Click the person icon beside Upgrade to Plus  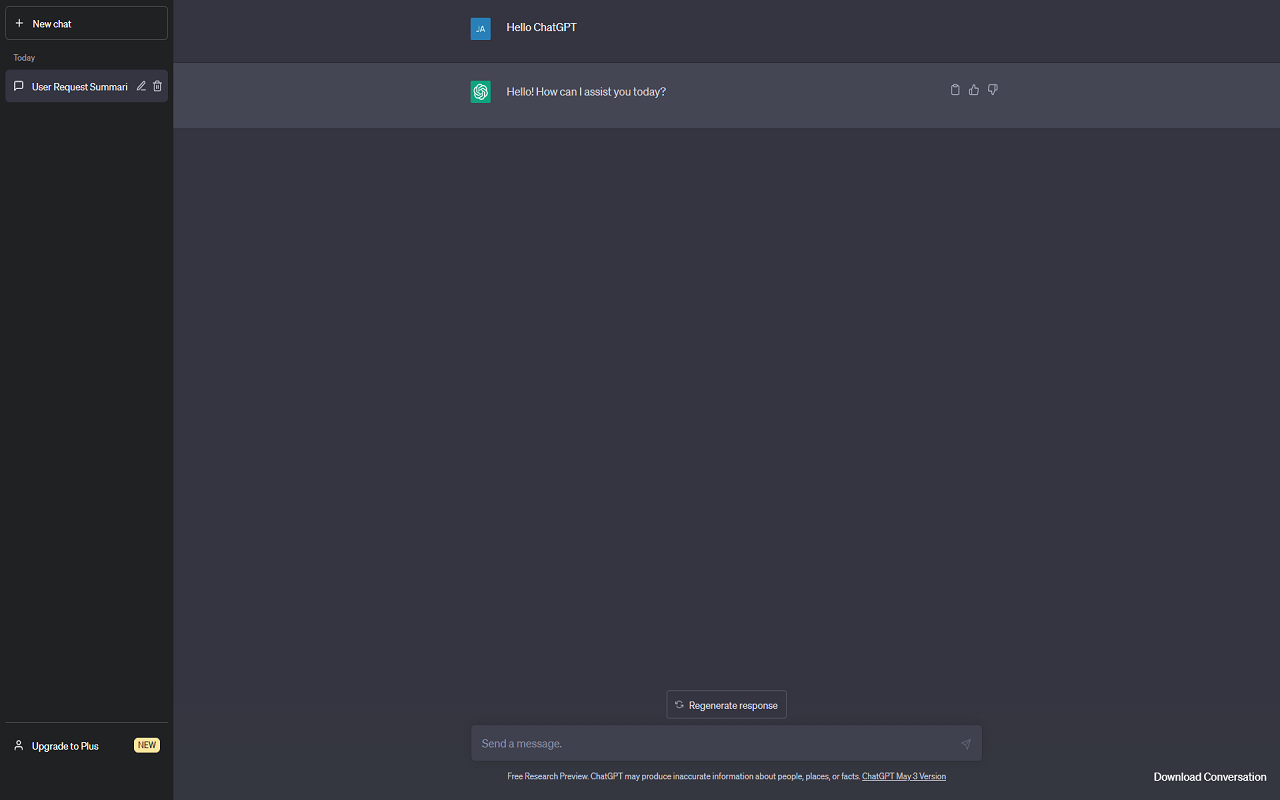(19, 745)
